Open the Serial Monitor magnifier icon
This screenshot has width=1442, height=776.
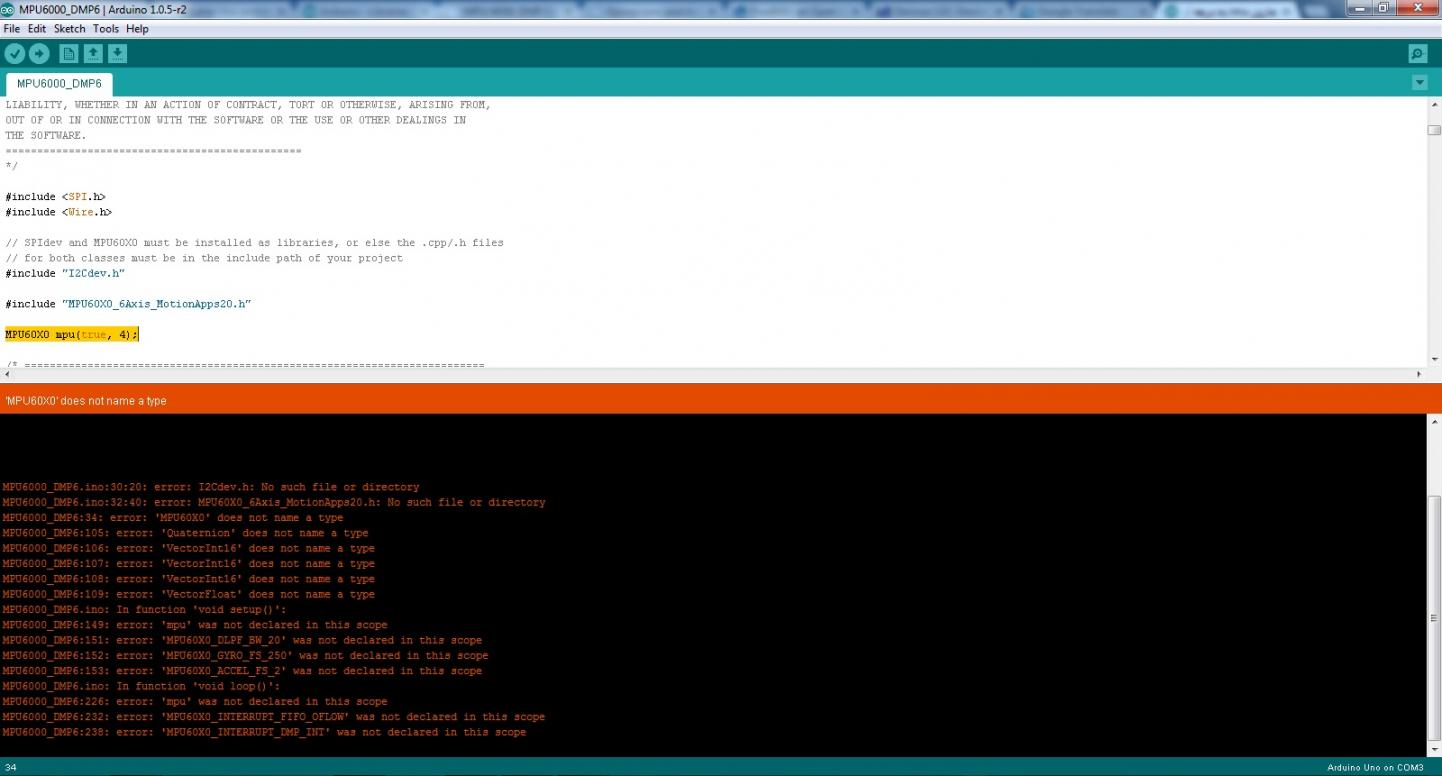pyautogui.click(x=1417, y=54)
